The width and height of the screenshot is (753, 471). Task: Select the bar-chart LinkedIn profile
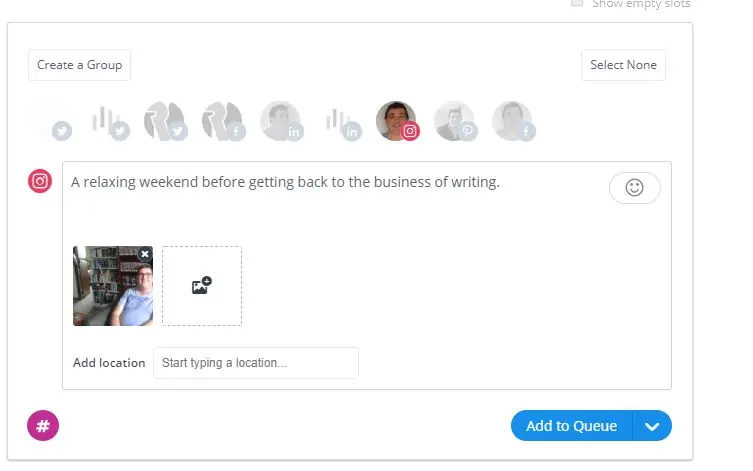(x=339, y=121)
